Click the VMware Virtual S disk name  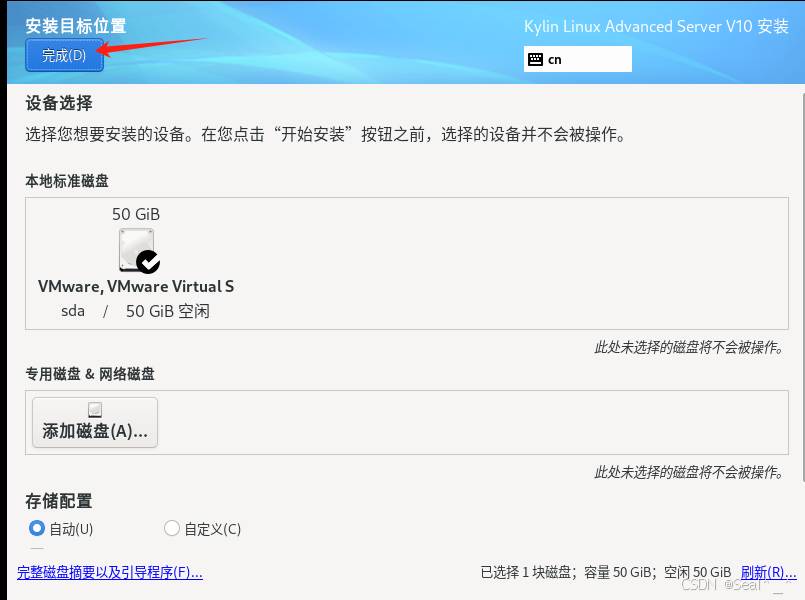click(136, 286)
